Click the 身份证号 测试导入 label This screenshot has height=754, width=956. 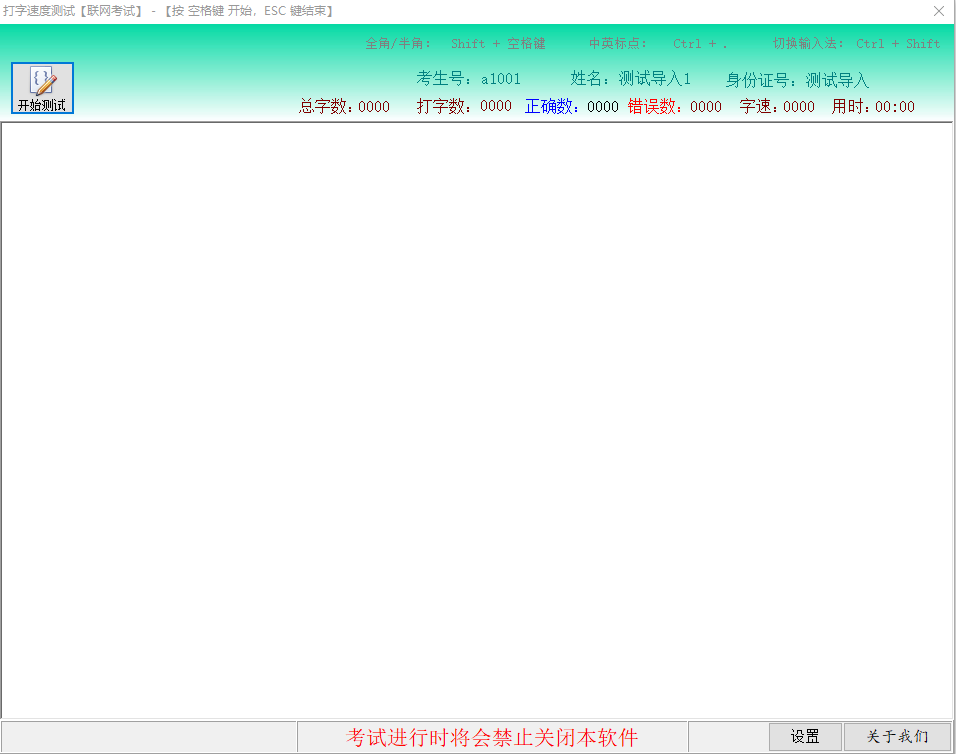[x=797, y=80]
